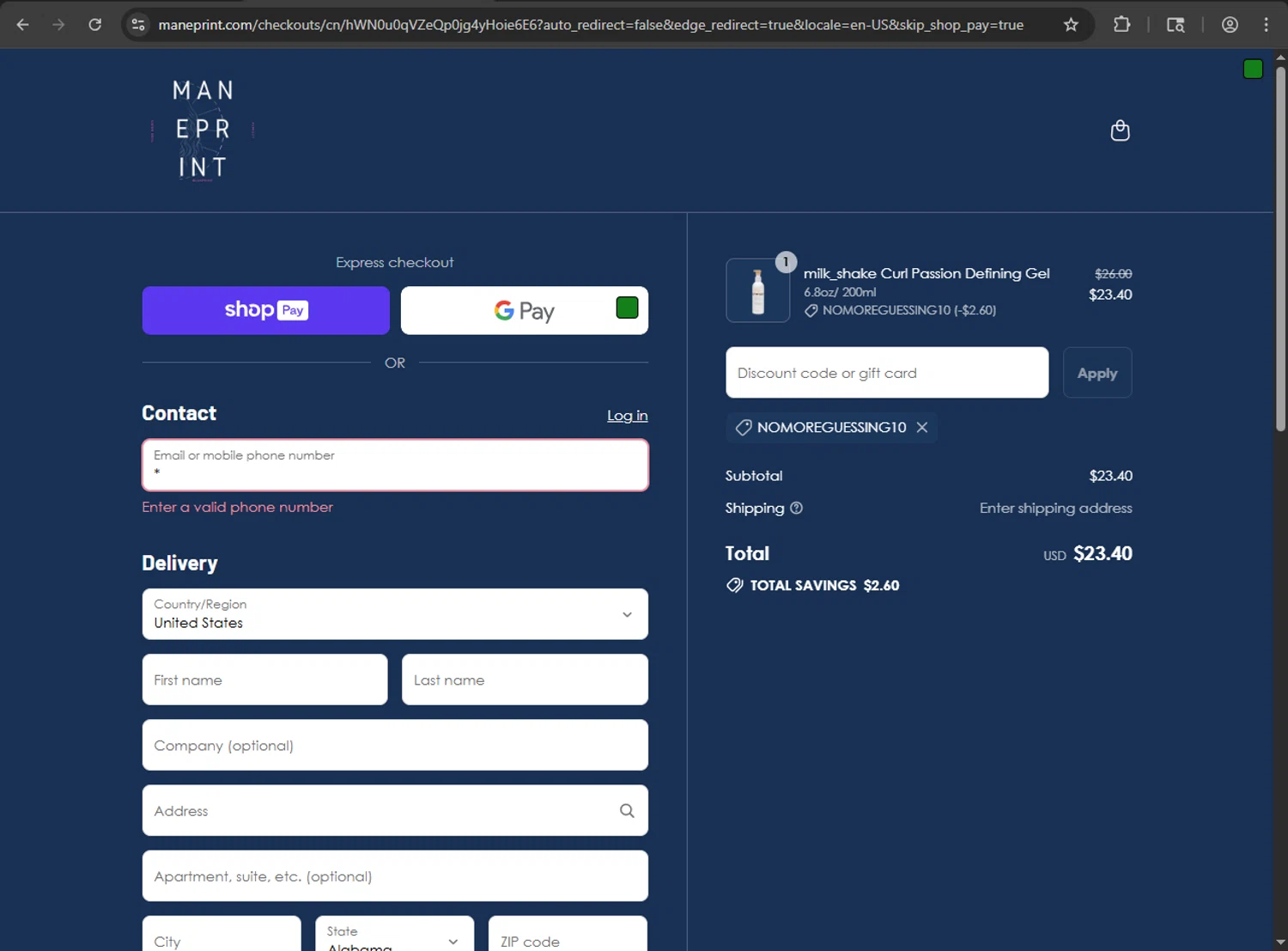Screen dimensions: 1288x951
Task: Open the Shipping help question icon
Action: (796, 508)
